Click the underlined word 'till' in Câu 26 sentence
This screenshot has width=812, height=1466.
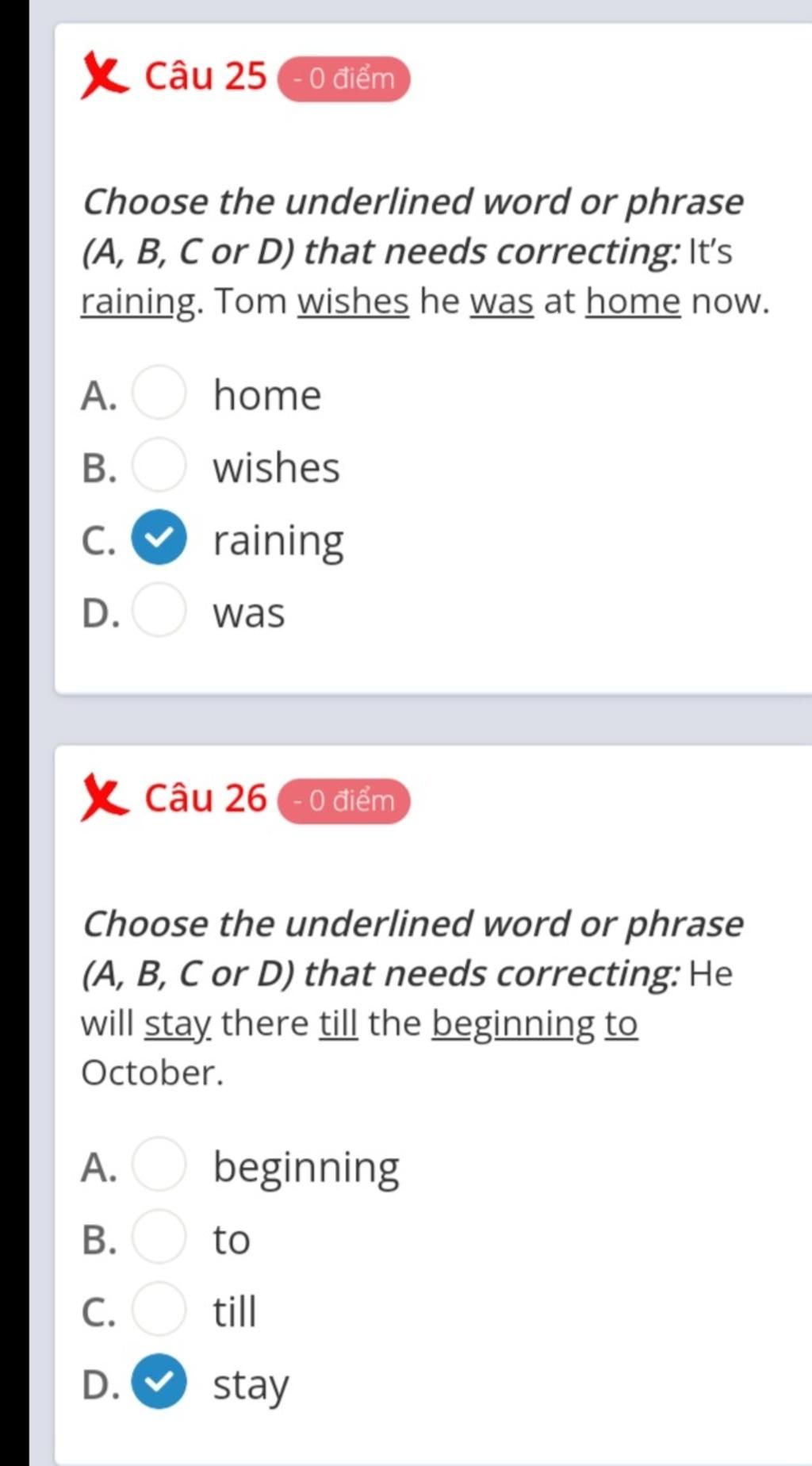[339, 1023]
